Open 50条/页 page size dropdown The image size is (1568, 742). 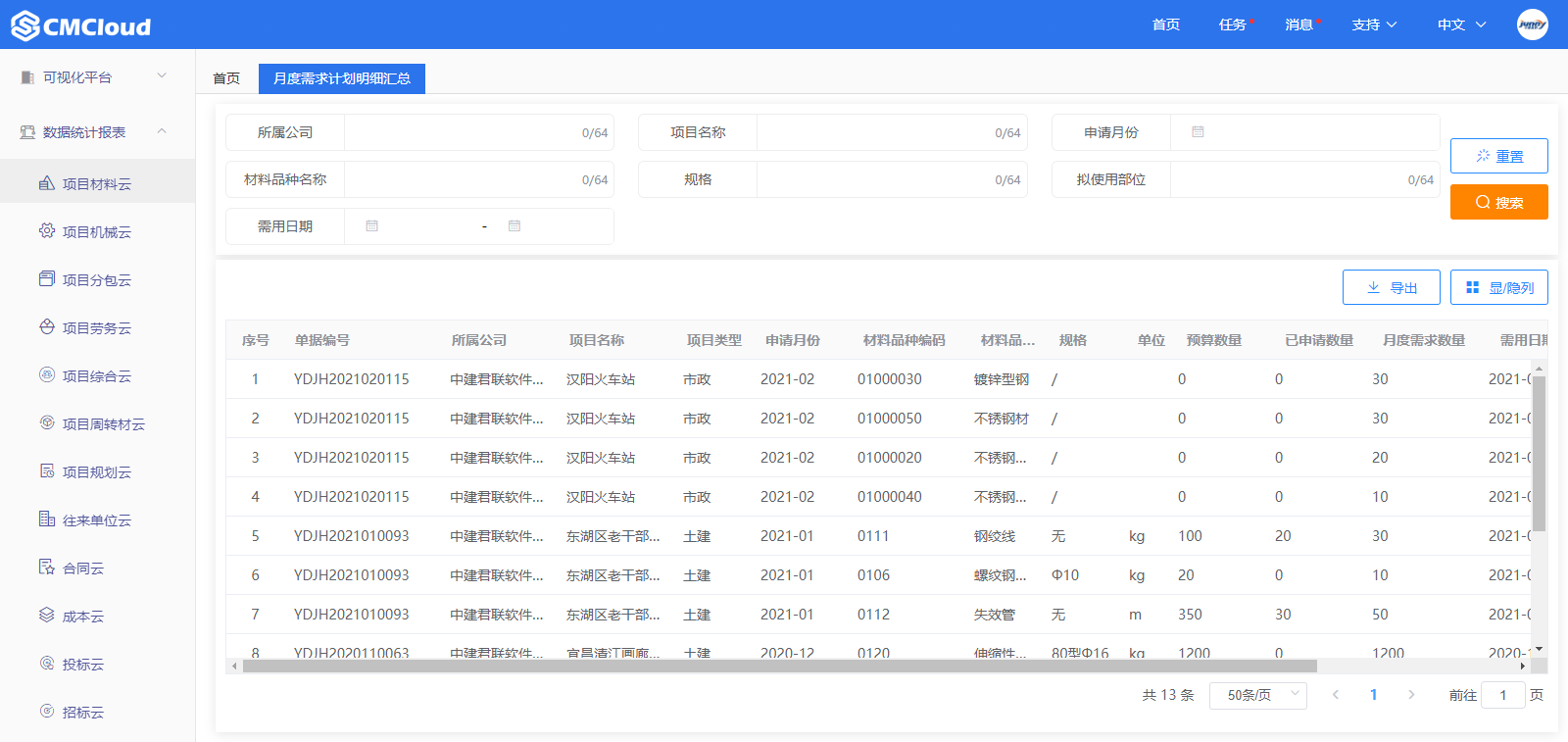point(1258,695)
